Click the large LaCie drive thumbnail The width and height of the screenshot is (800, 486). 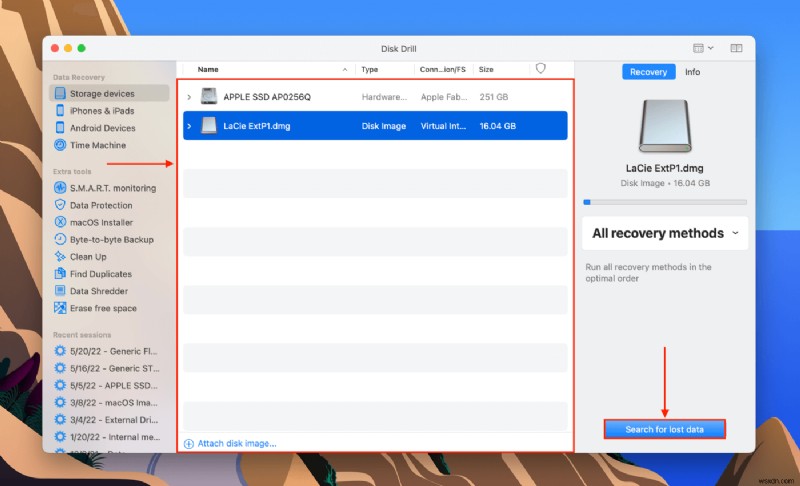665,126
